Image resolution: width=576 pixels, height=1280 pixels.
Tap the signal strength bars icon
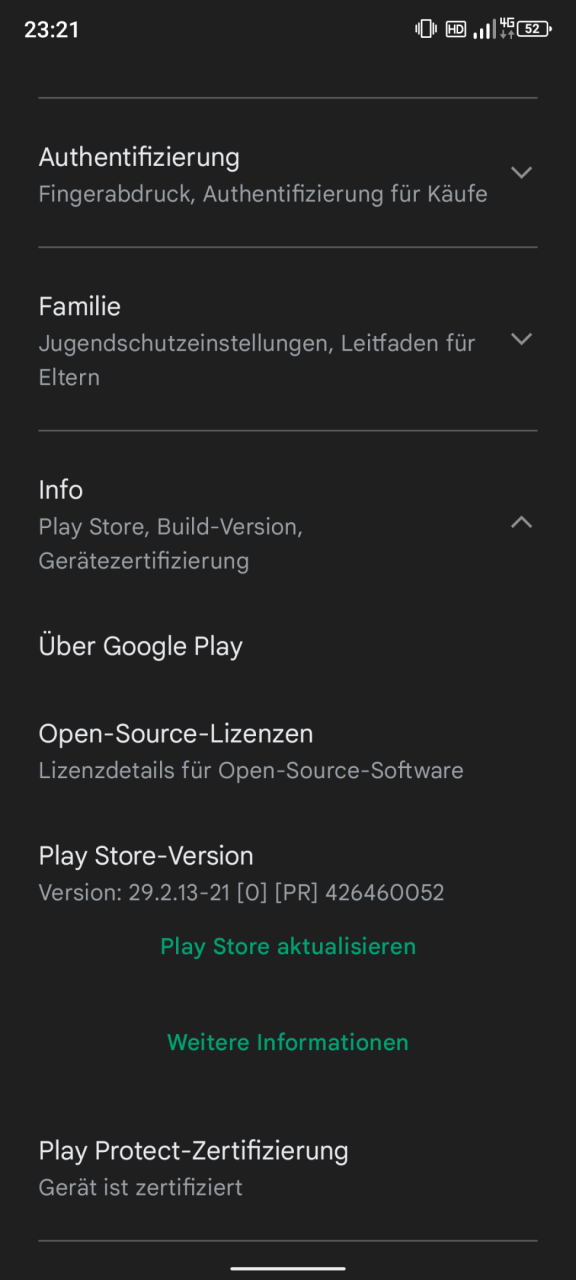(484, 29)
